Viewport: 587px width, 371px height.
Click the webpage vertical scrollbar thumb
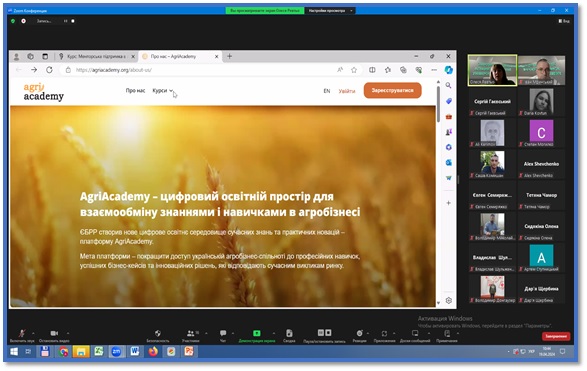(438, 104)
